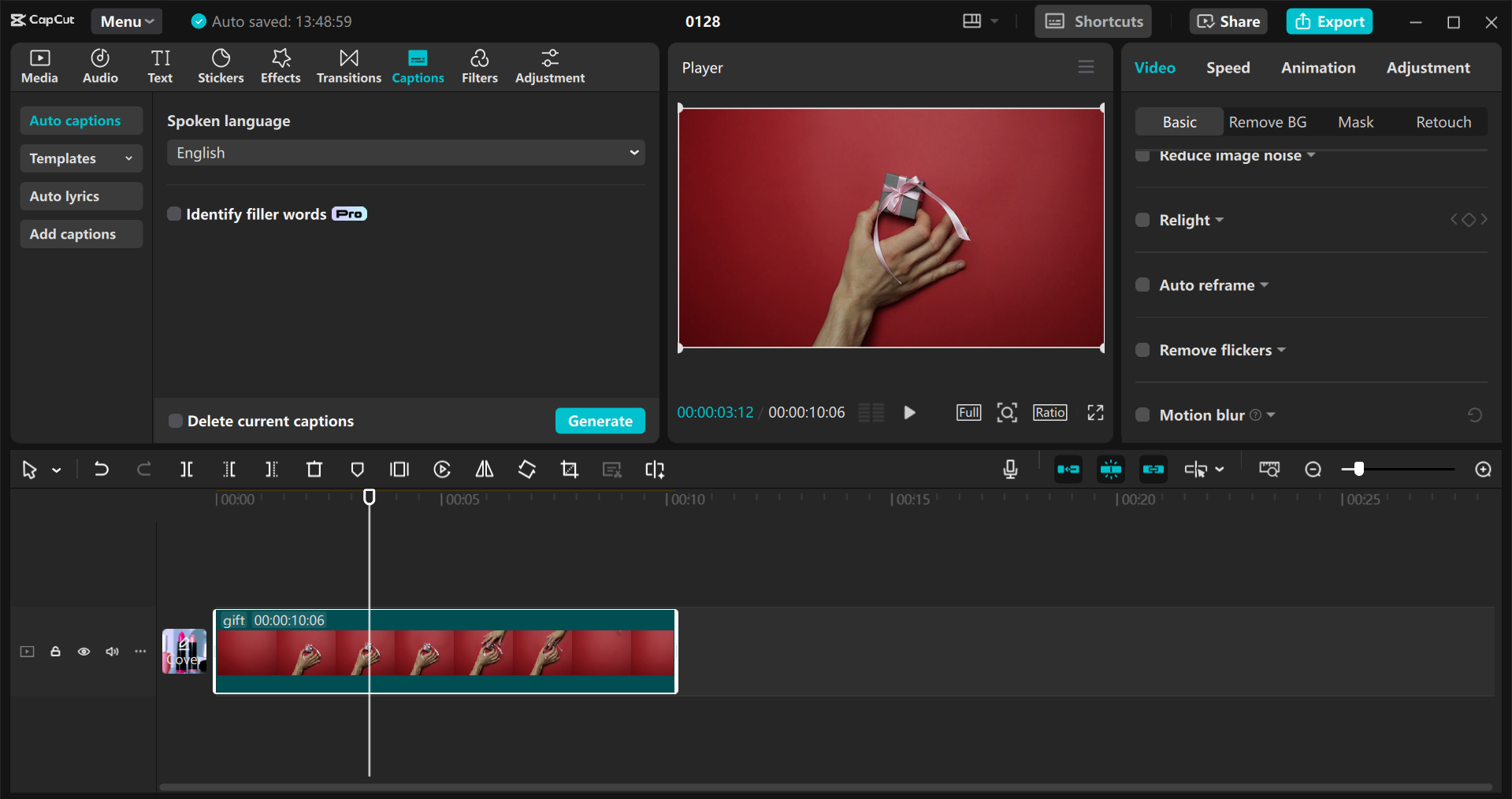Hide the video track with eye icon
1512x799 pixels.
coord(84,652)
